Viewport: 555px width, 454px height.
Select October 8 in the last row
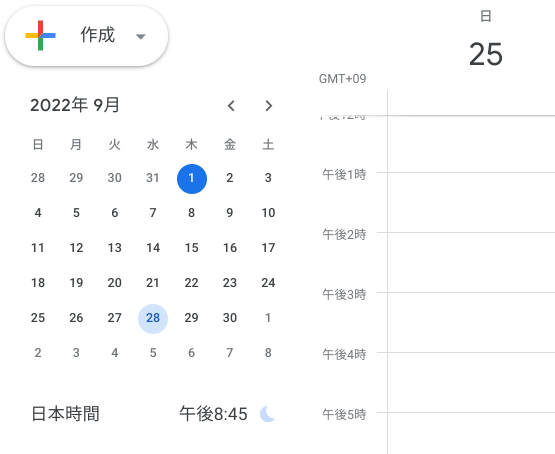[x=268, y=353]
